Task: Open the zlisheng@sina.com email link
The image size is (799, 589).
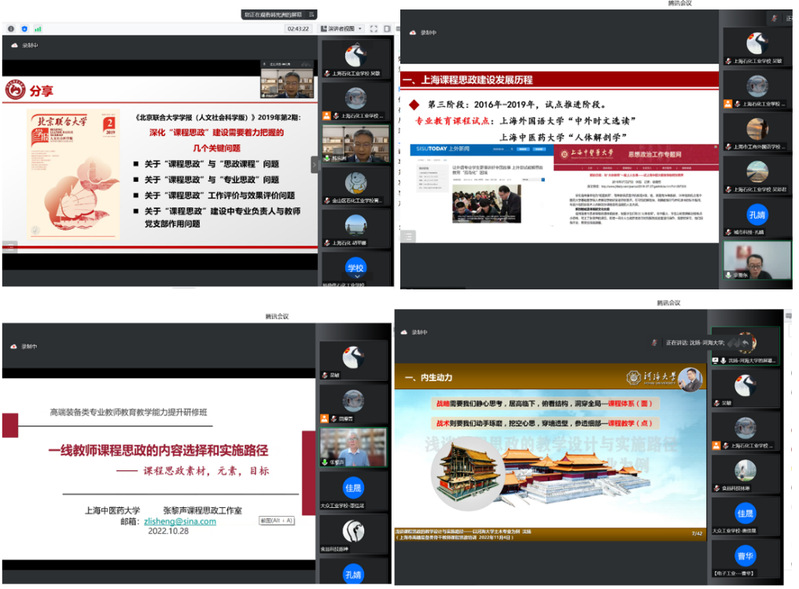Action: tap(180, 521)
